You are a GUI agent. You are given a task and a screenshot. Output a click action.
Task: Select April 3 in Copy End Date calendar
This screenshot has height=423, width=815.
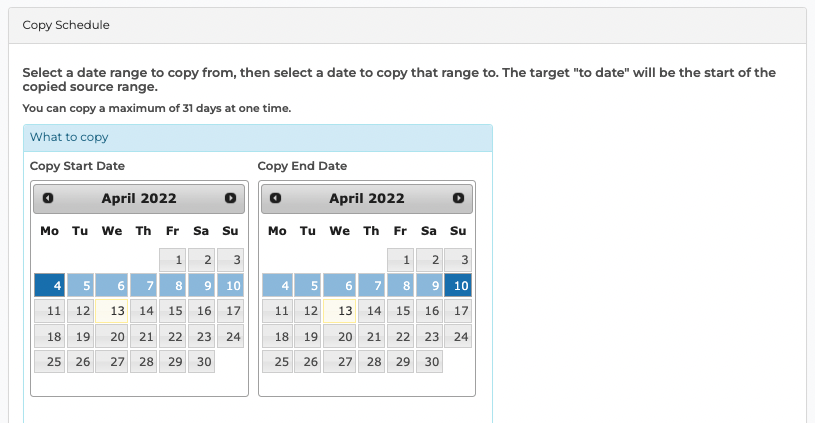coord(458,260)
